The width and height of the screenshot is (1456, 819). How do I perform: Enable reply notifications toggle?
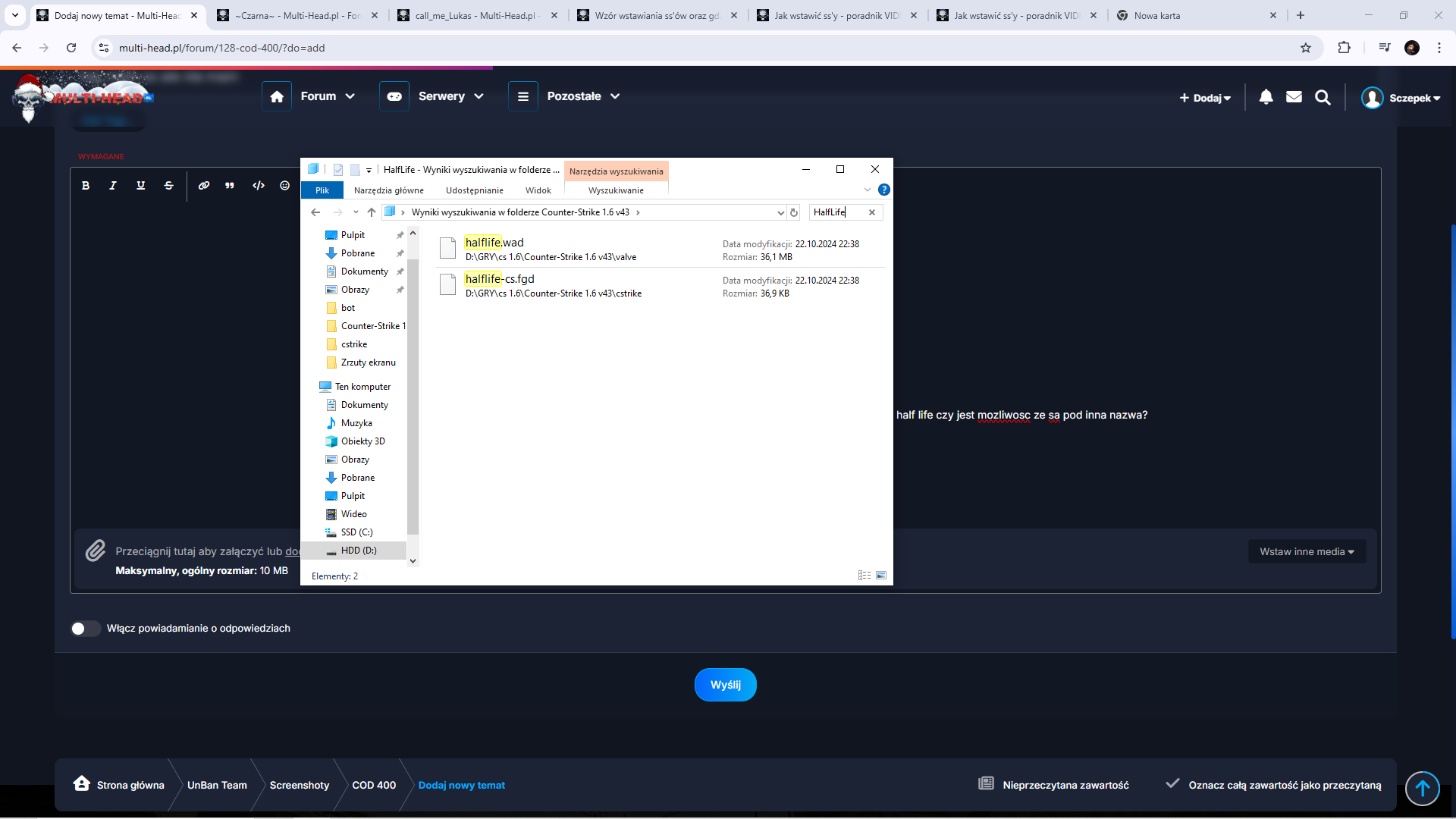[x=85, y=629]
